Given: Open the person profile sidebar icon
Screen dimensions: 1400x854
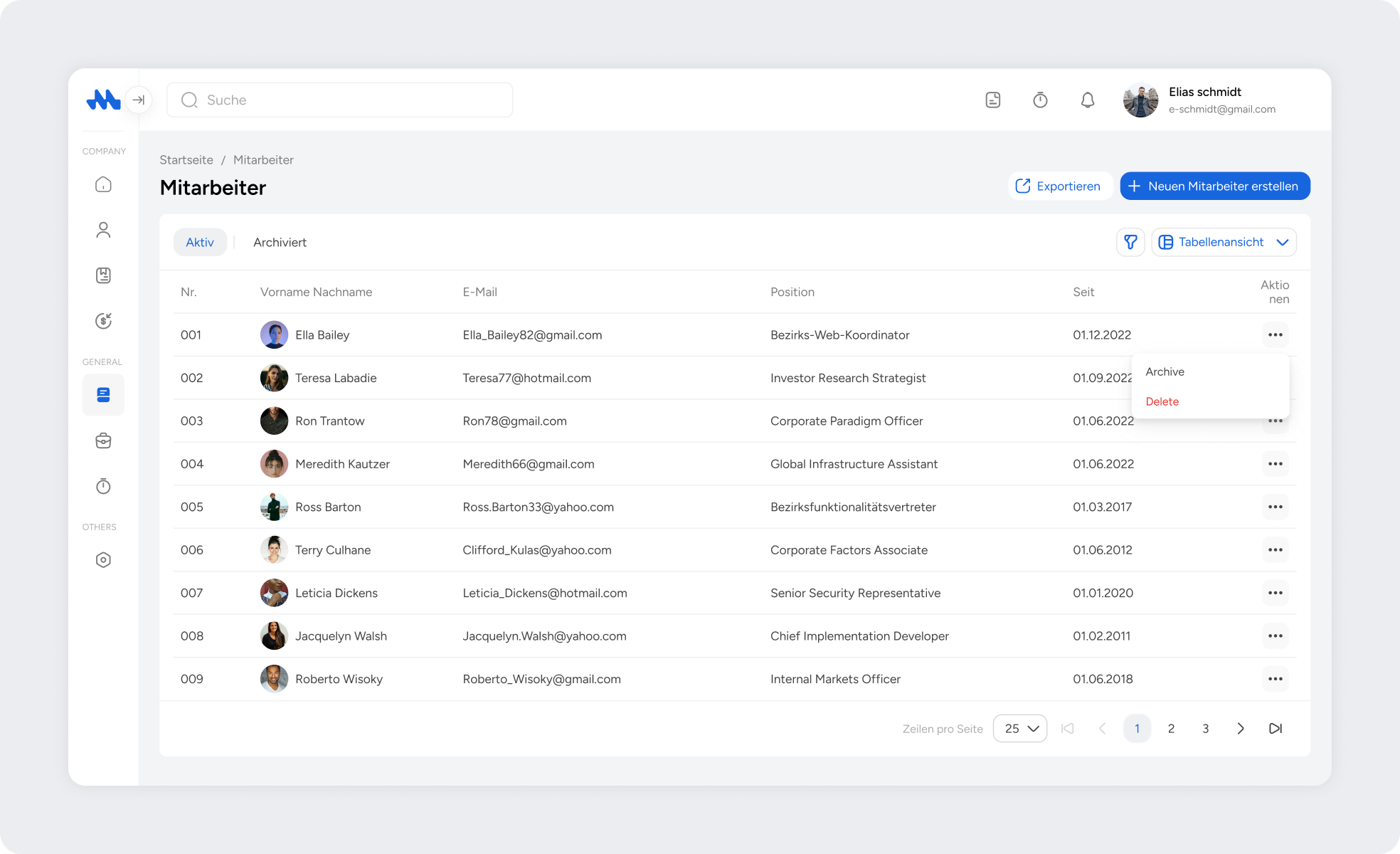Looking at the screenshot, I should coord(103,230).
